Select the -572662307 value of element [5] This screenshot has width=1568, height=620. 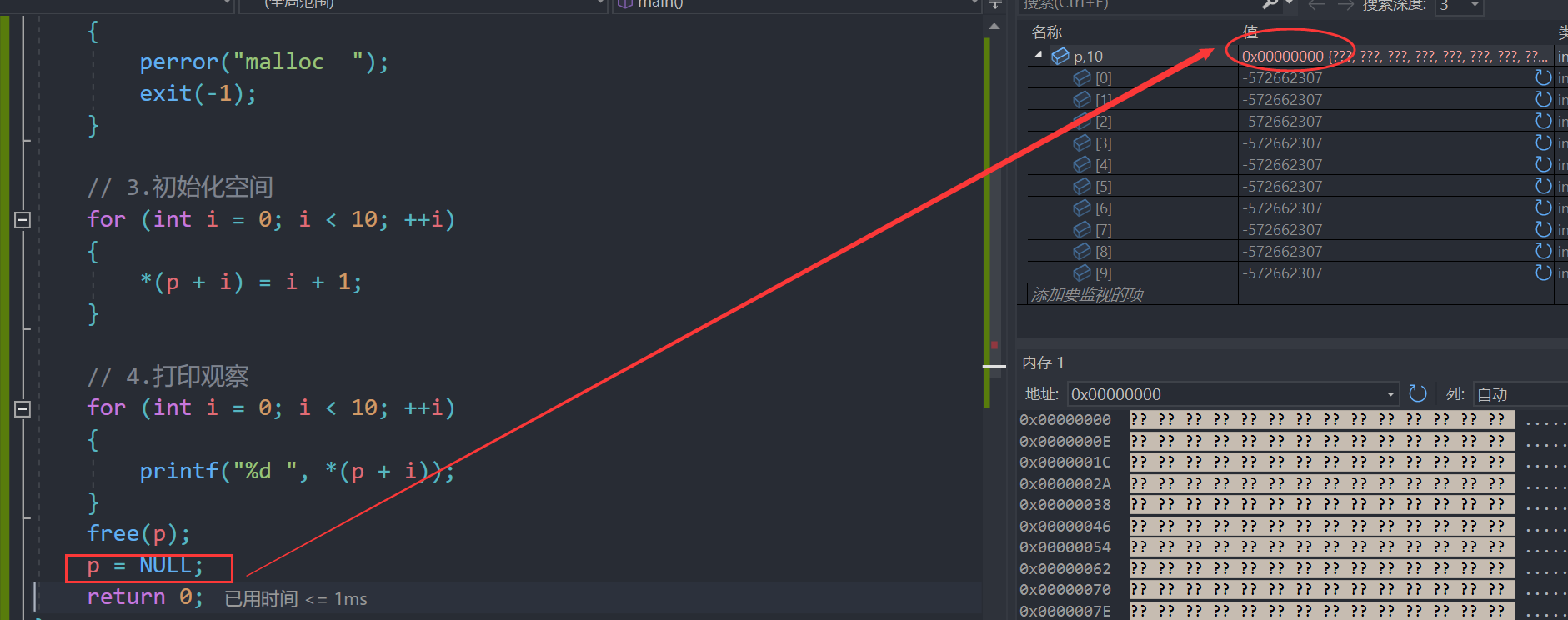(1282, 186)
